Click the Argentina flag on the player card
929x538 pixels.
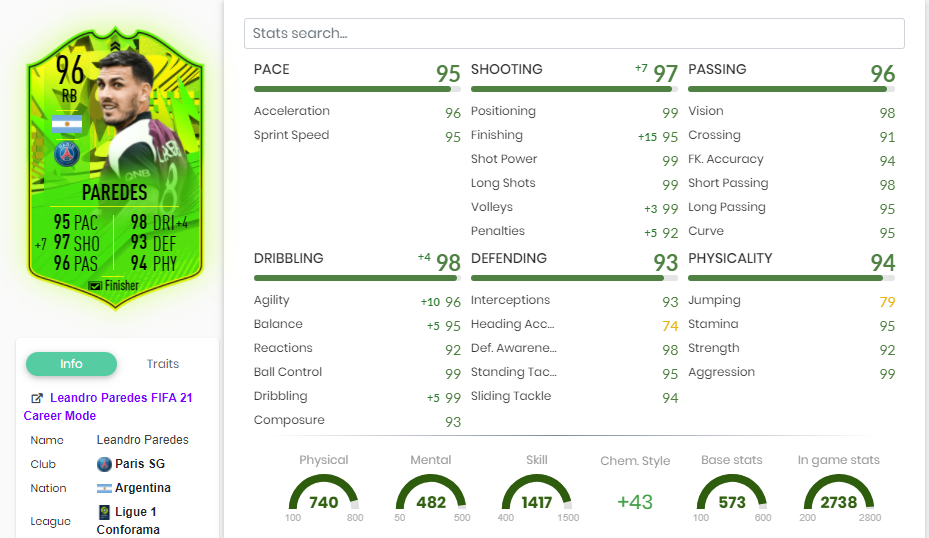pyautogui.click(x=66, y=125)
